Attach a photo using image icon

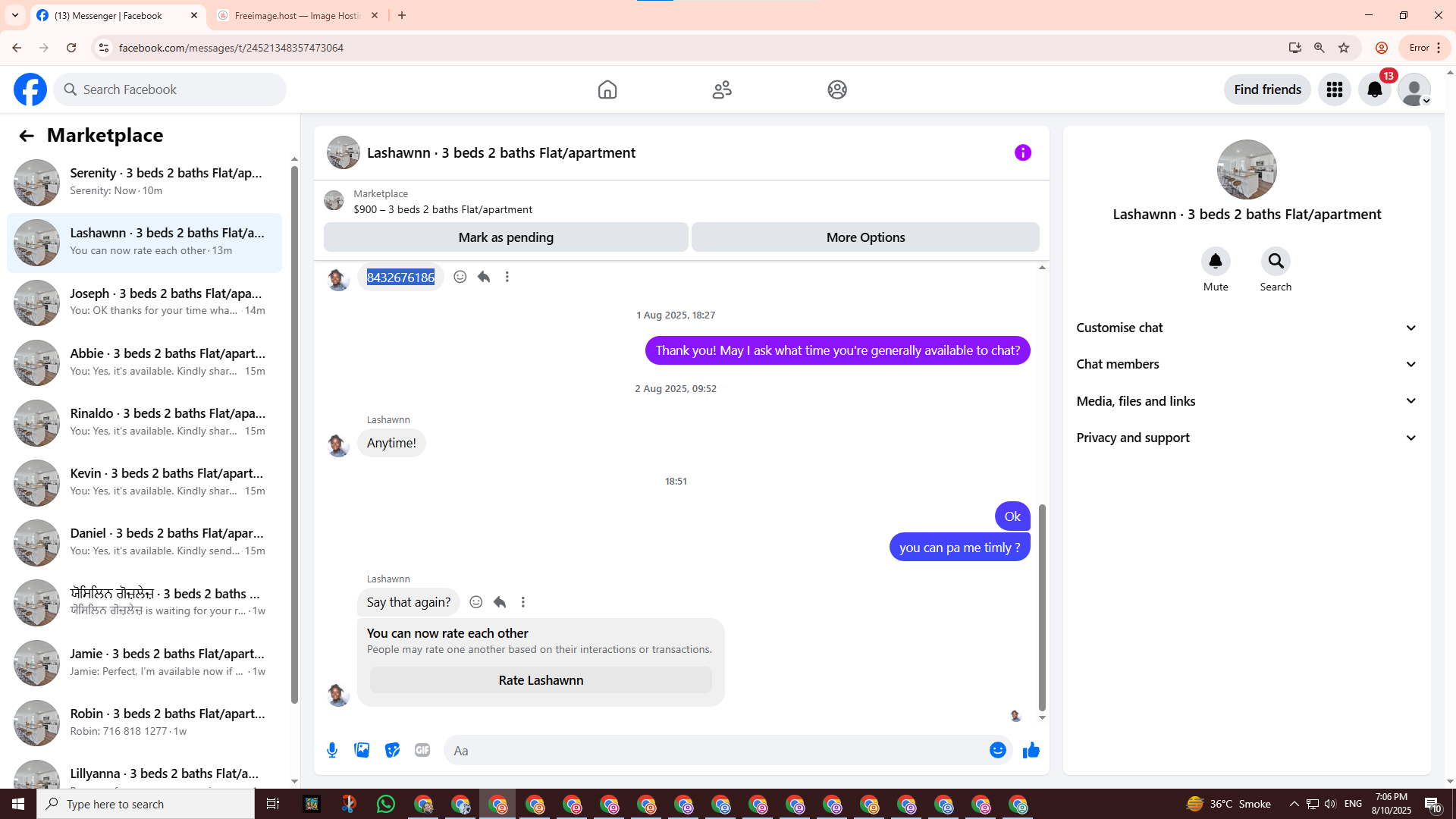click(x=362, y=750)
